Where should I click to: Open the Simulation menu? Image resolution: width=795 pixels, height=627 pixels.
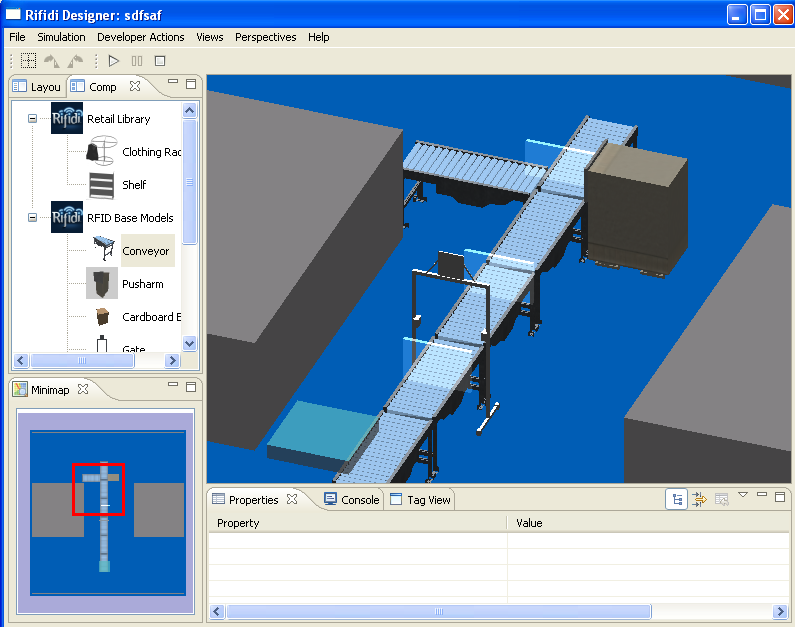[x=61, y=37]
